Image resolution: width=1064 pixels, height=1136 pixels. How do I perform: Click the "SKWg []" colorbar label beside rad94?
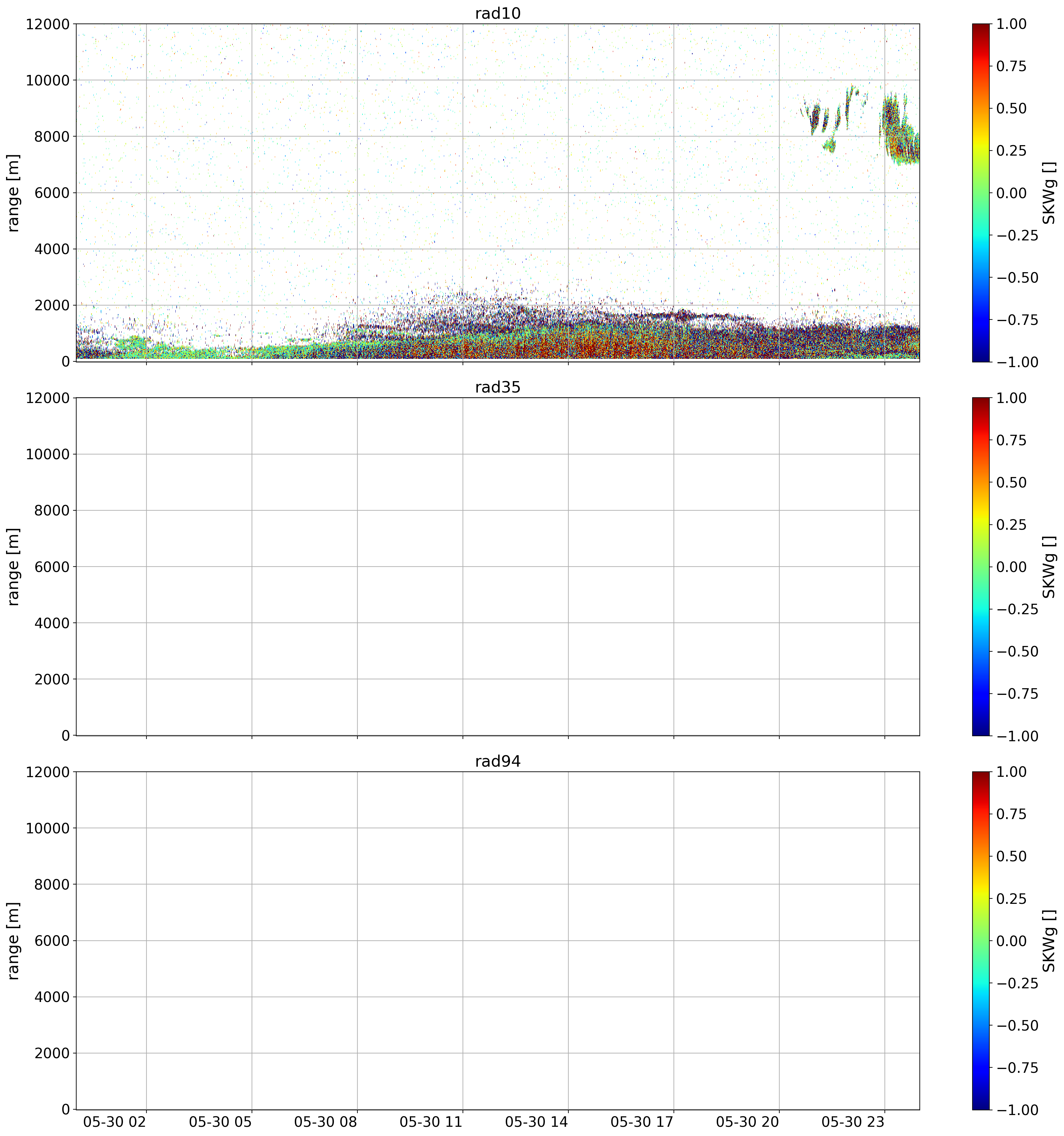point(1048,941)
